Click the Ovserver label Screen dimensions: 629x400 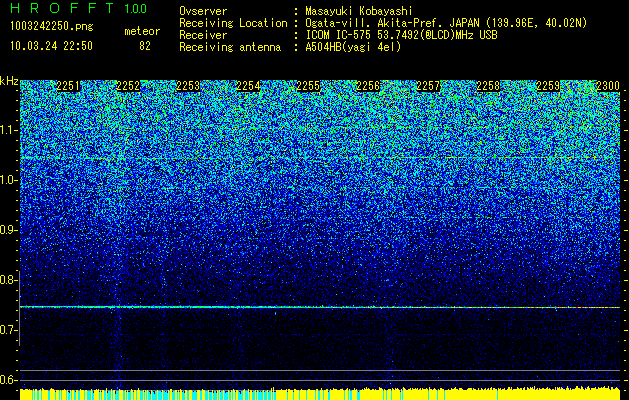point(203,11)
